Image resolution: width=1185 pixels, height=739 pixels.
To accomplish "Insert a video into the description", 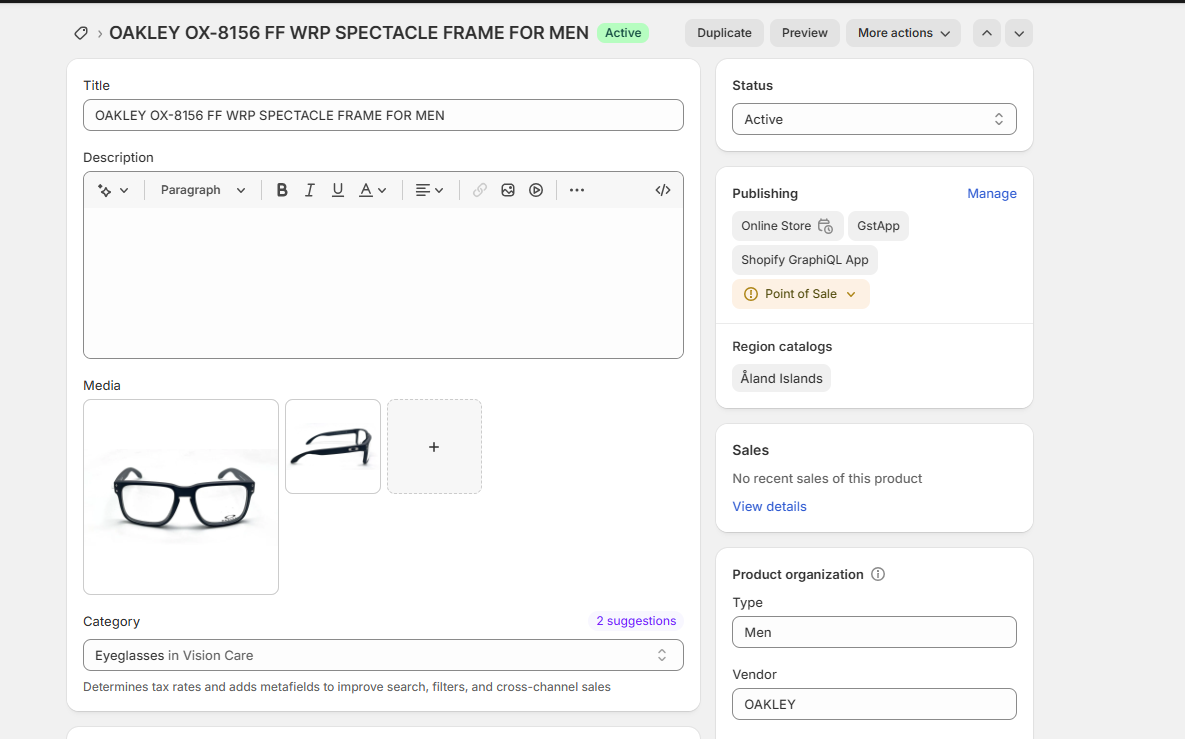I will (x=536, y=190).
